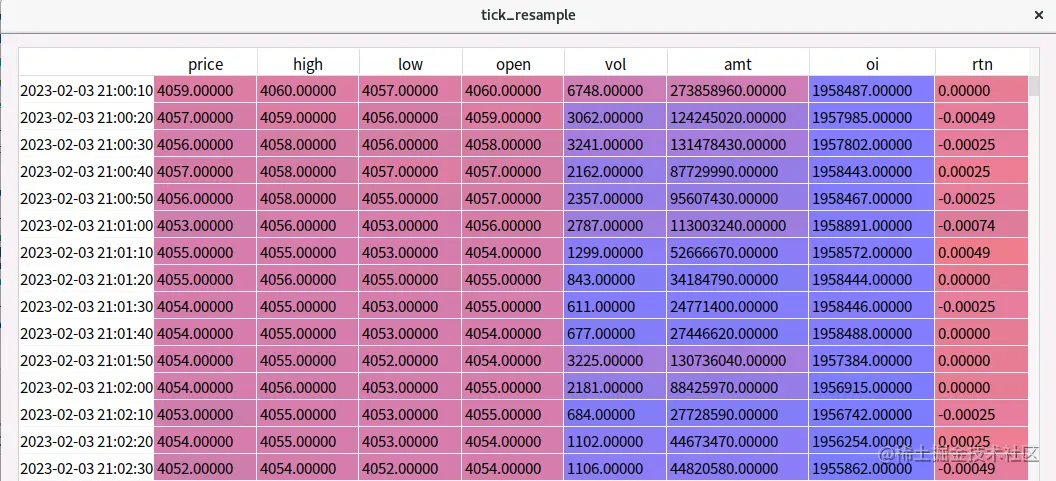Click amt cell 87729990.00000
Image resolution: width=1056 pixels, height=481 pixels.
(738, 171)
